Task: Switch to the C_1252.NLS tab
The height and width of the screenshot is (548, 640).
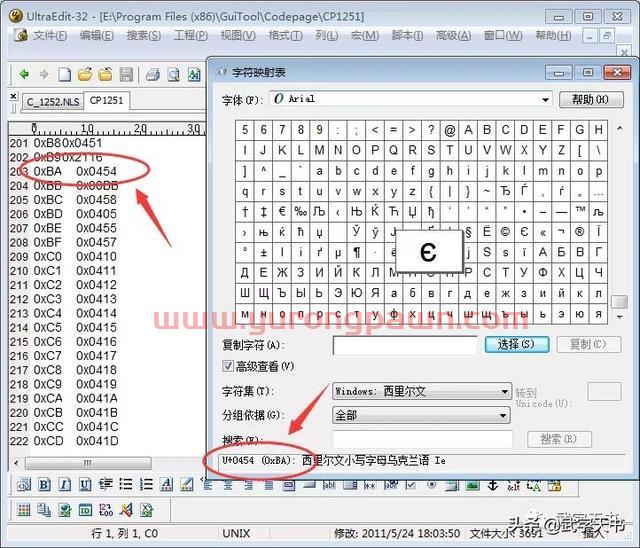Action: coord(53,102)
